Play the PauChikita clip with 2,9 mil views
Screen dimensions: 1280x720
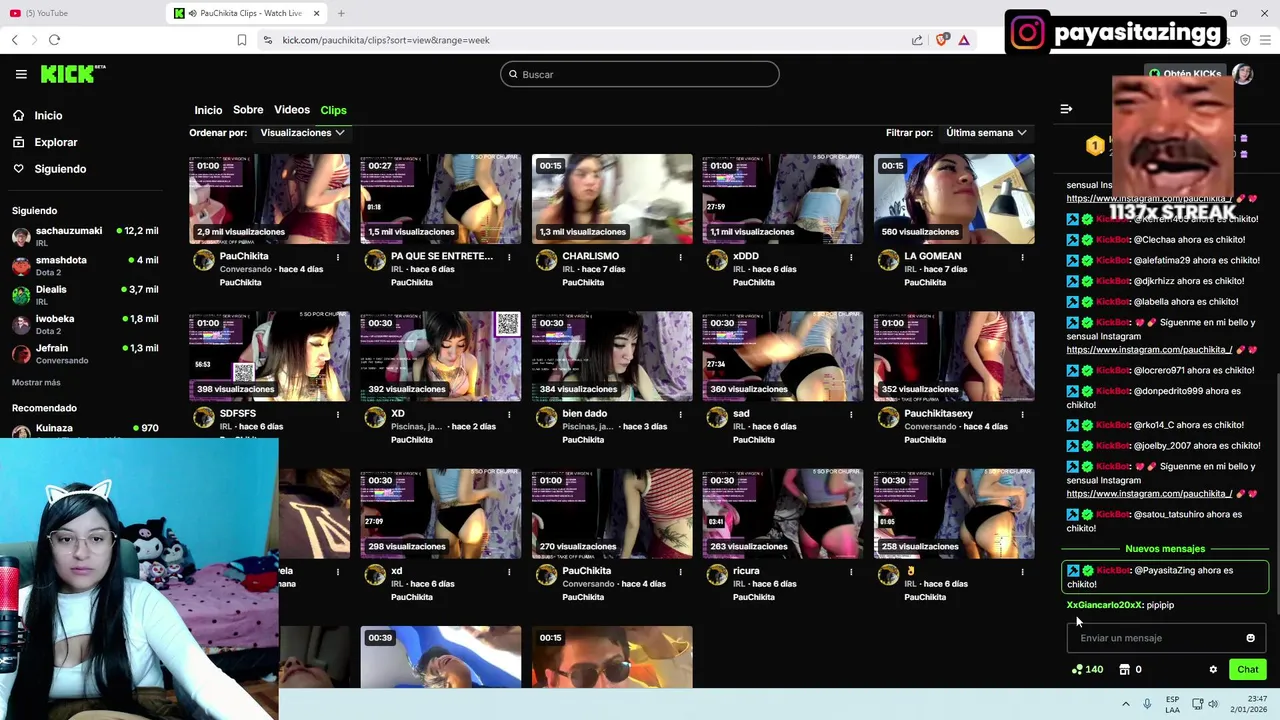270,199
